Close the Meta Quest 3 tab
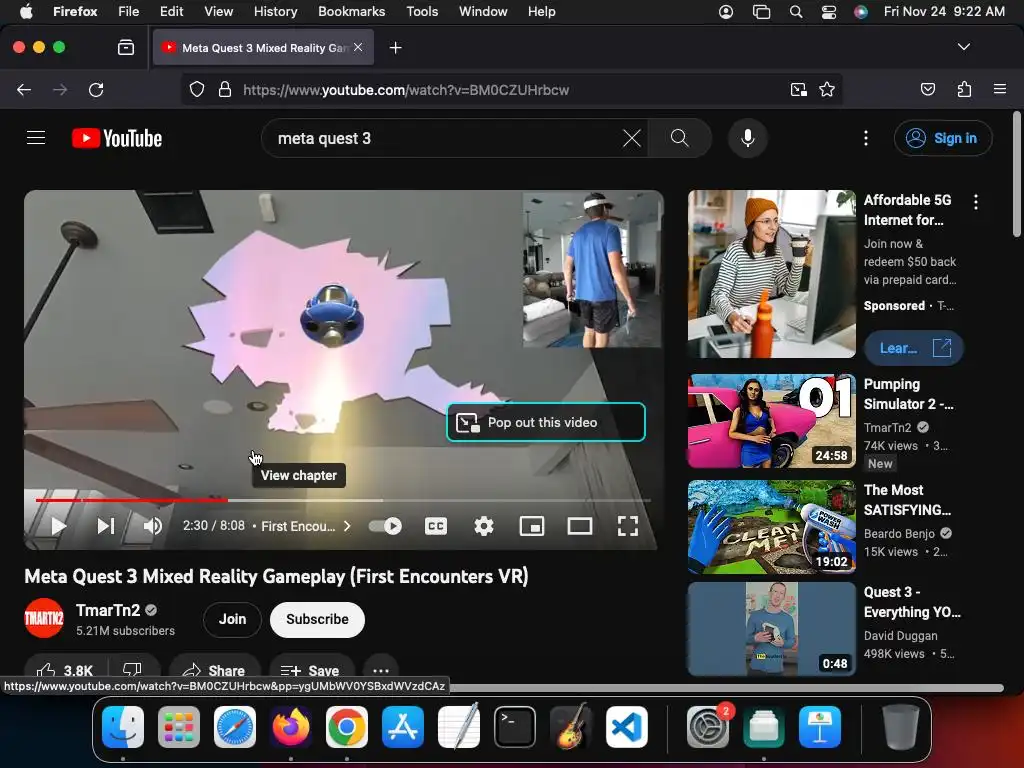This screenshot has width=1024, height=768. 358,47
